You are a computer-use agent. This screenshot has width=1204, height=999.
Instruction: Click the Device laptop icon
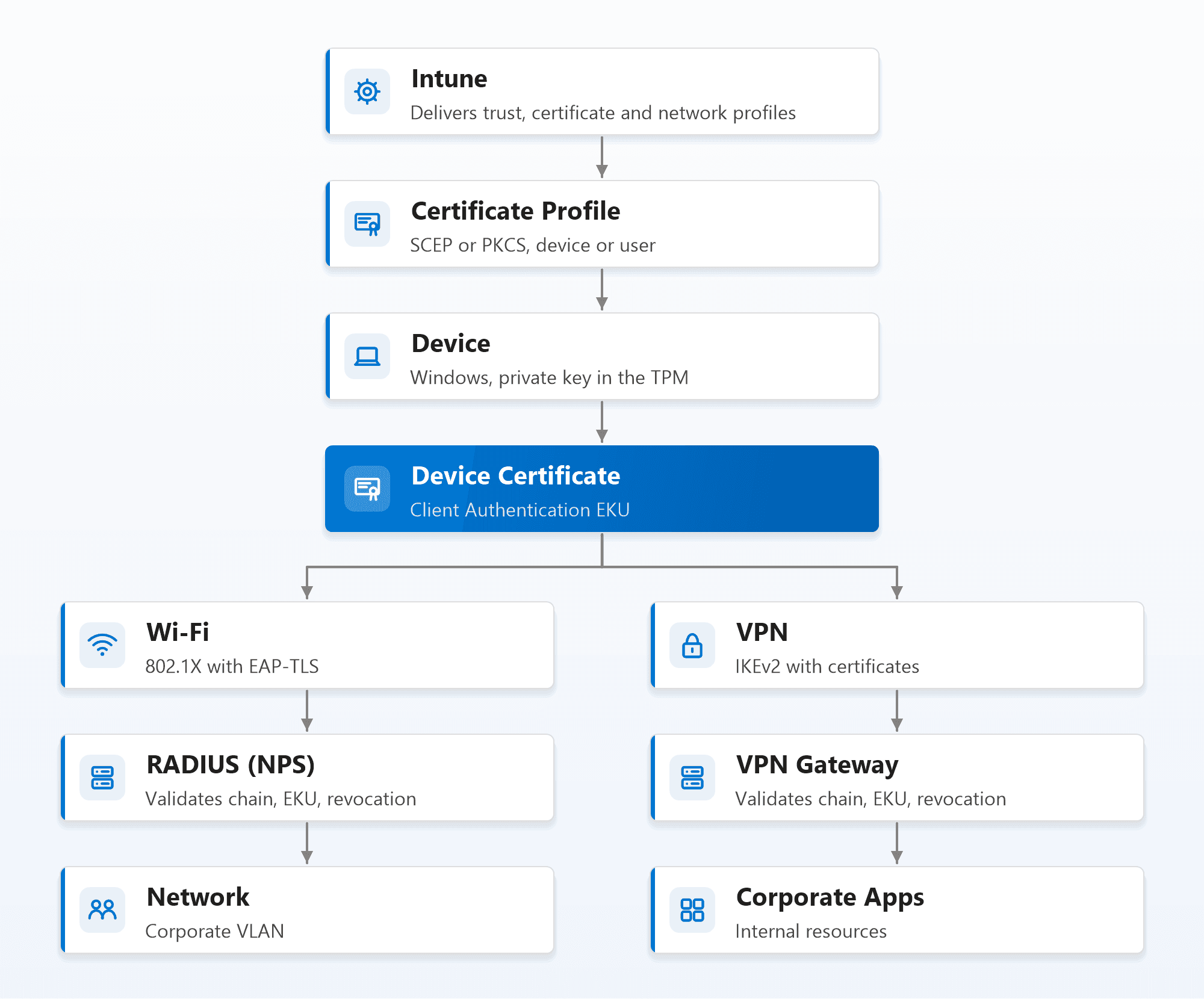[x=367, y=356]
